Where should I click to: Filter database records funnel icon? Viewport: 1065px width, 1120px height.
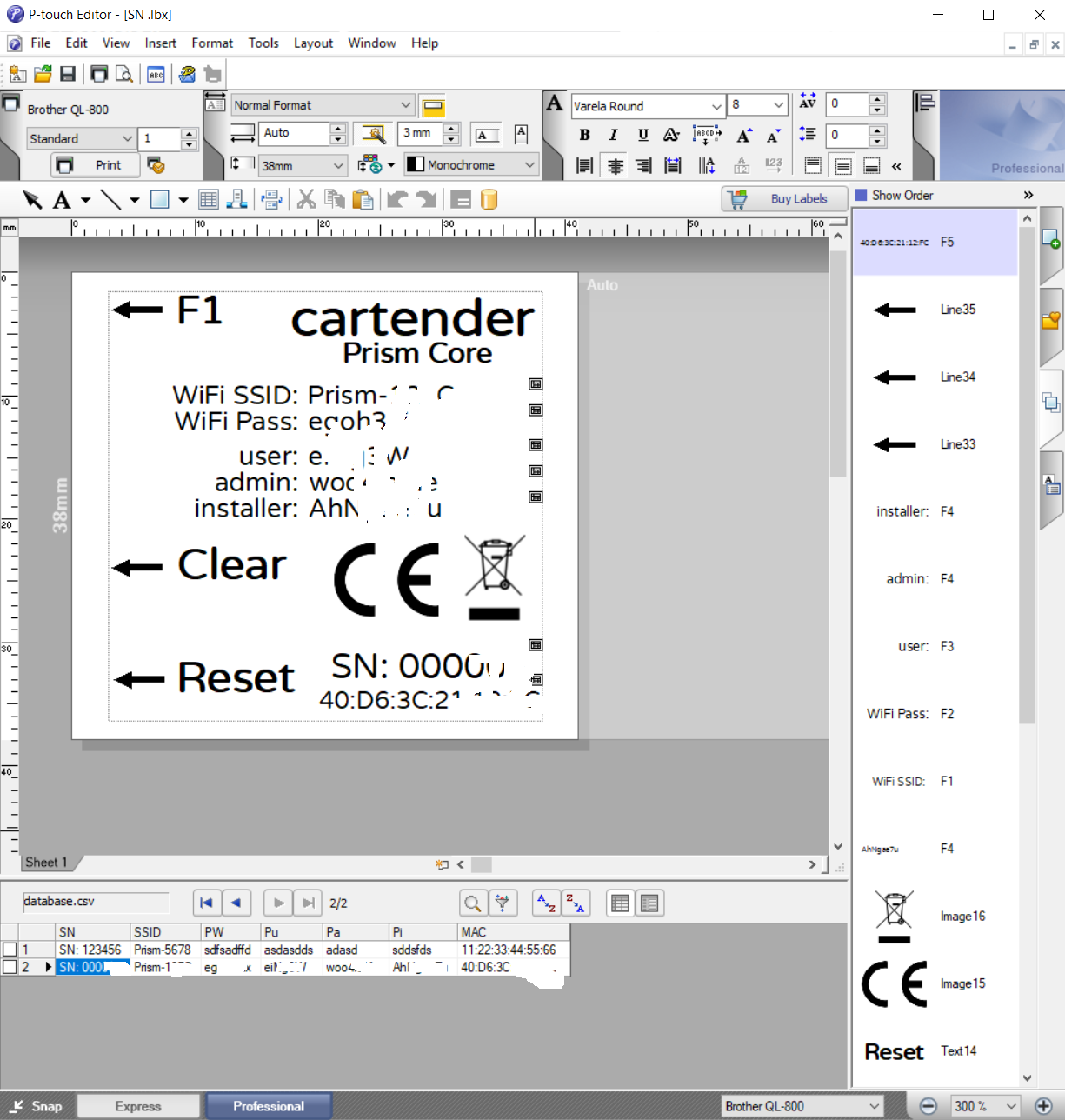pyautogui.click(x=503, y=903)
